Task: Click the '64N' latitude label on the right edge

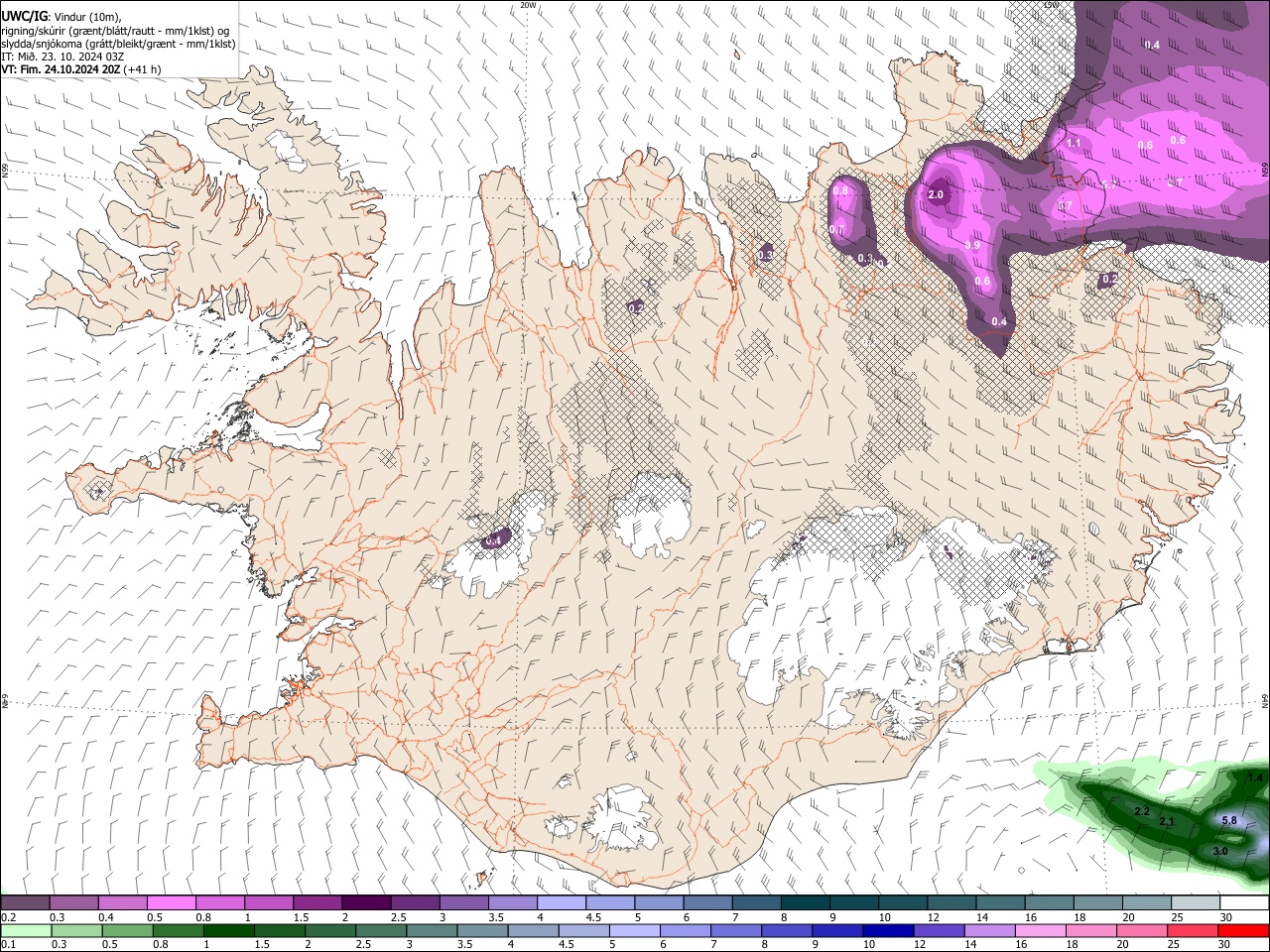Action: [x=1265, y=700]
